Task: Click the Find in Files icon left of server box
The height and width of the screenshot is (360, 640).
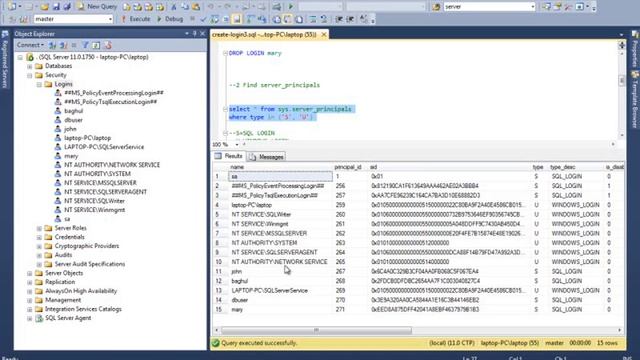Action: pyautogui.click(x=436, y=7)
